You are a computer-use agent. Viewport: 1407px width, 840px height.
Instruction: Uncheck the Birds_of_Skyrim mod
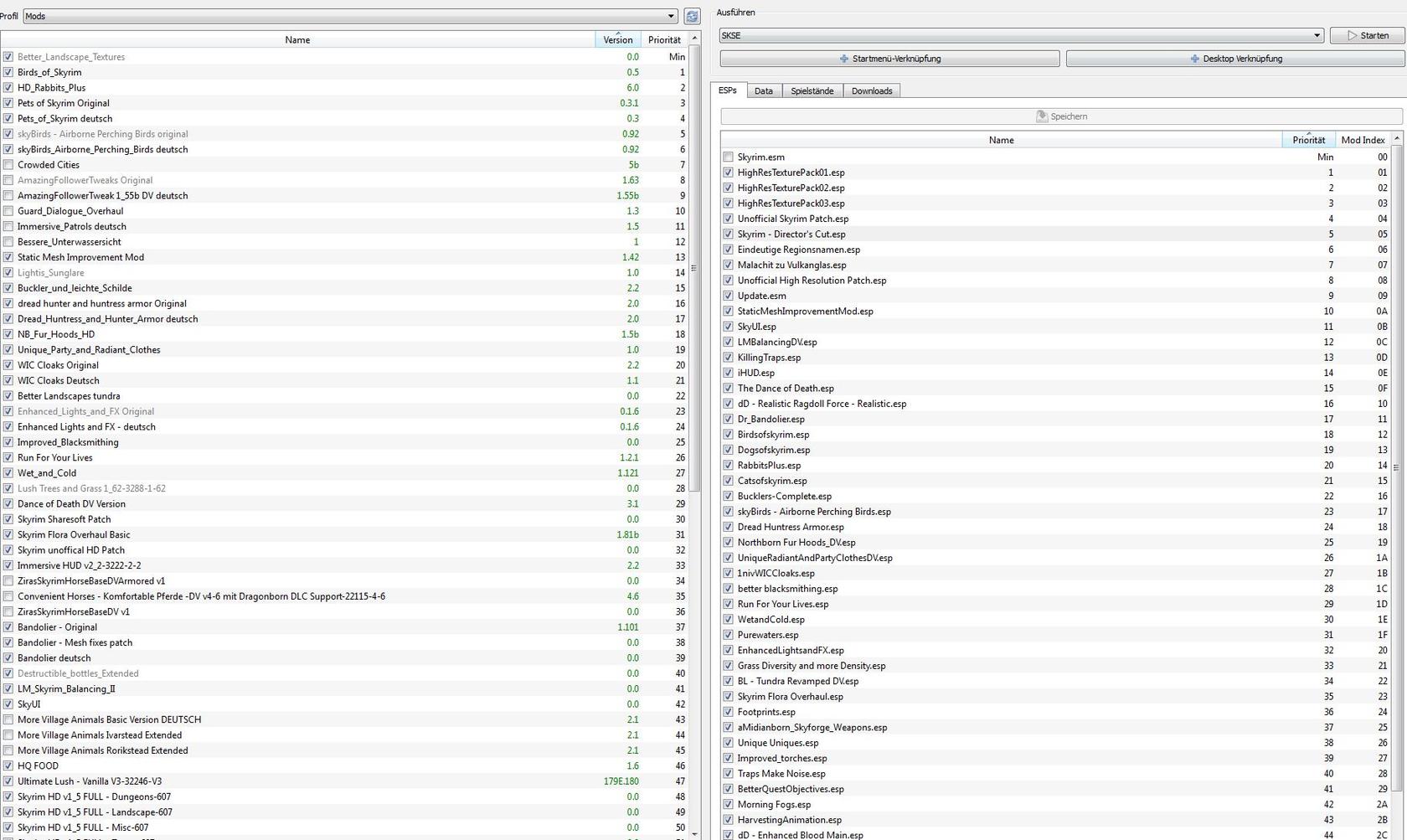click(x=8, y=72)
